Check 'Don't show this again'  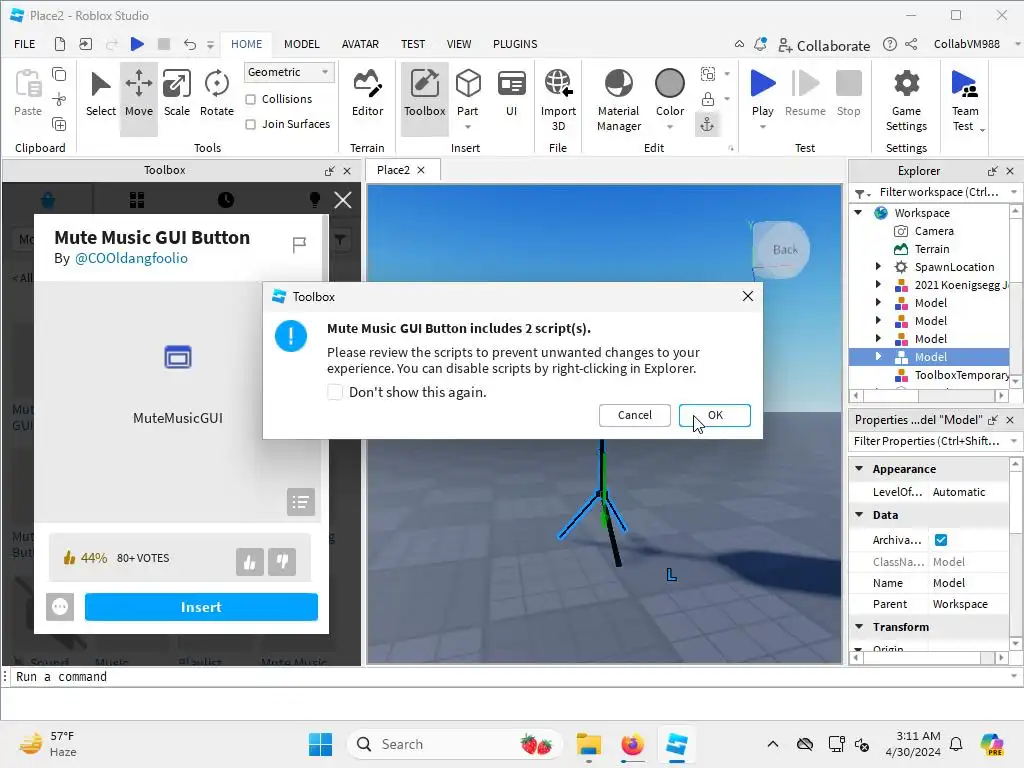tap(334, 392)
